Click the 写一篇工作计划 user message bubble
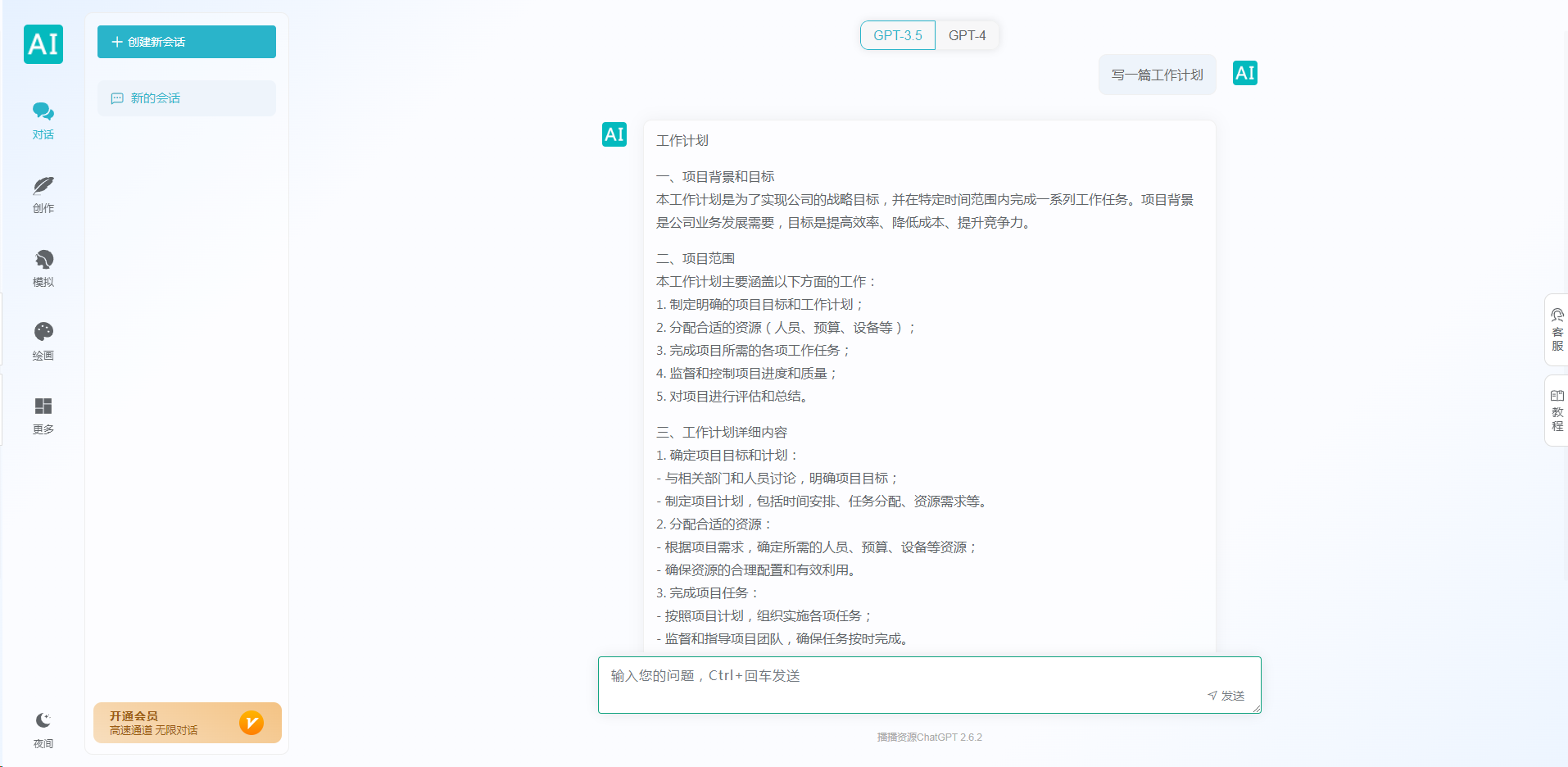Screen dimensions: 1568x767 1157,75
